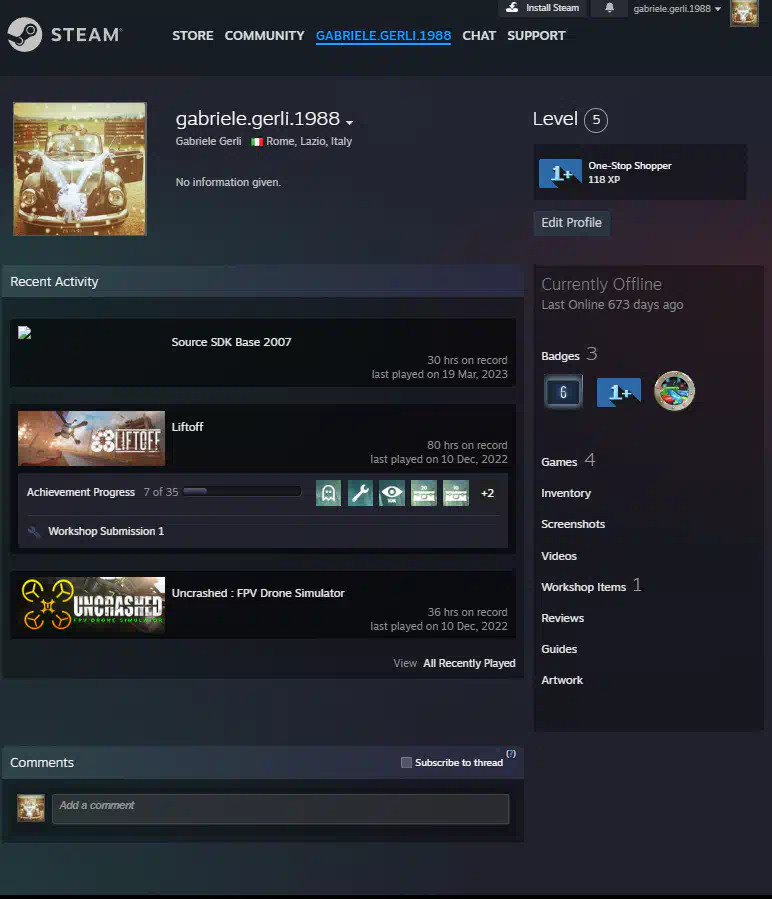Click the Achievement Progress 7 of 35 label
This screenshot has height=899, width=772.
click(x=102, y=492)
